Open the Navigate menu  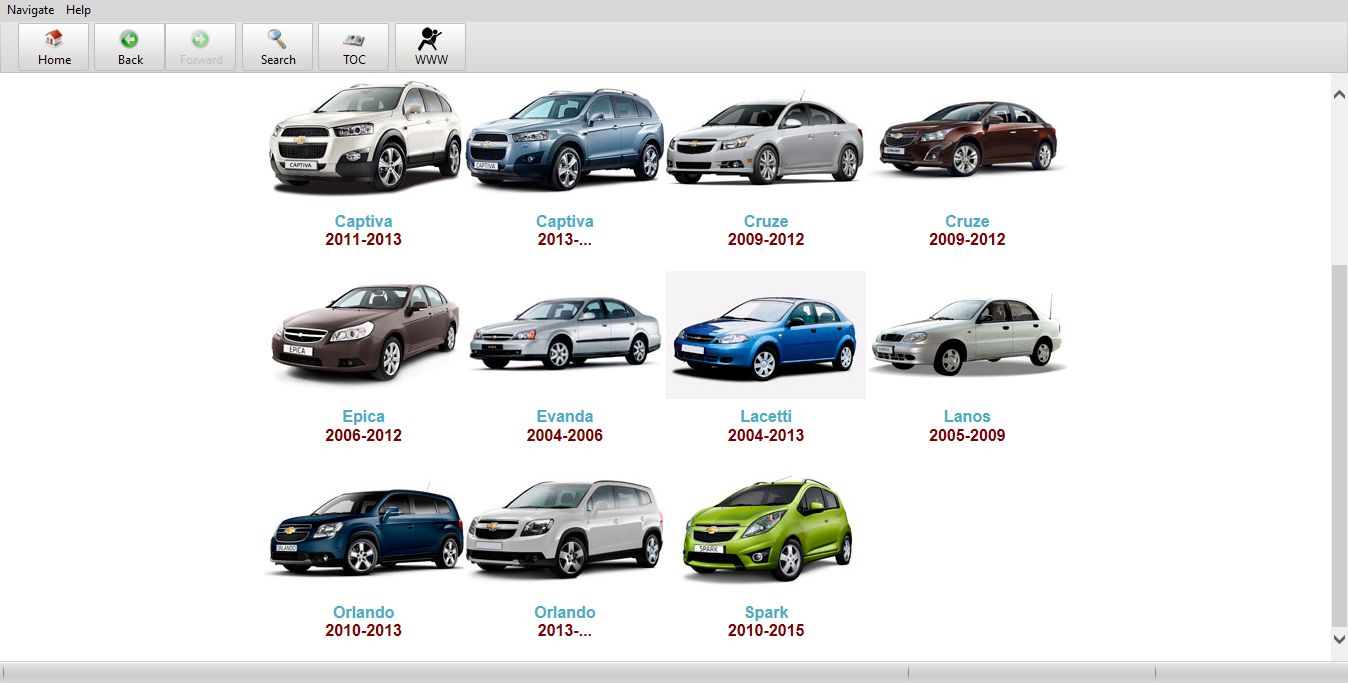(31, 10)
